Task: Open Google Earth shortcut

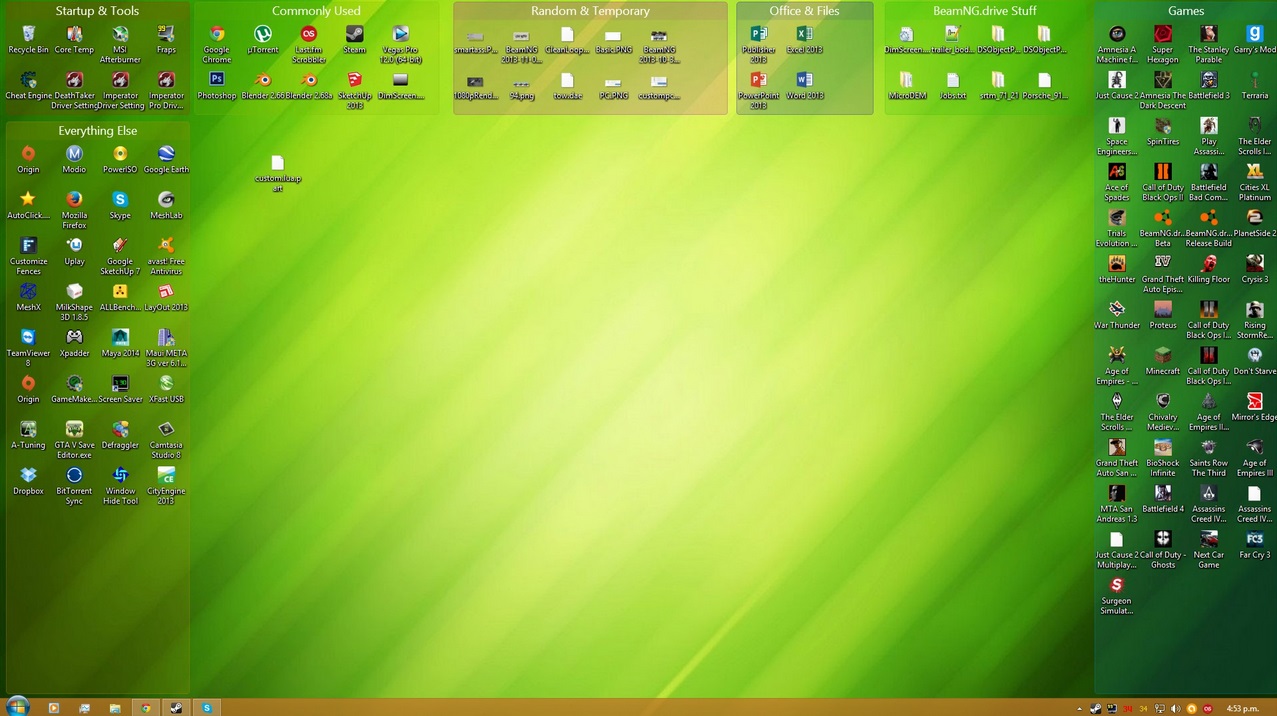Action: (166, 160)
